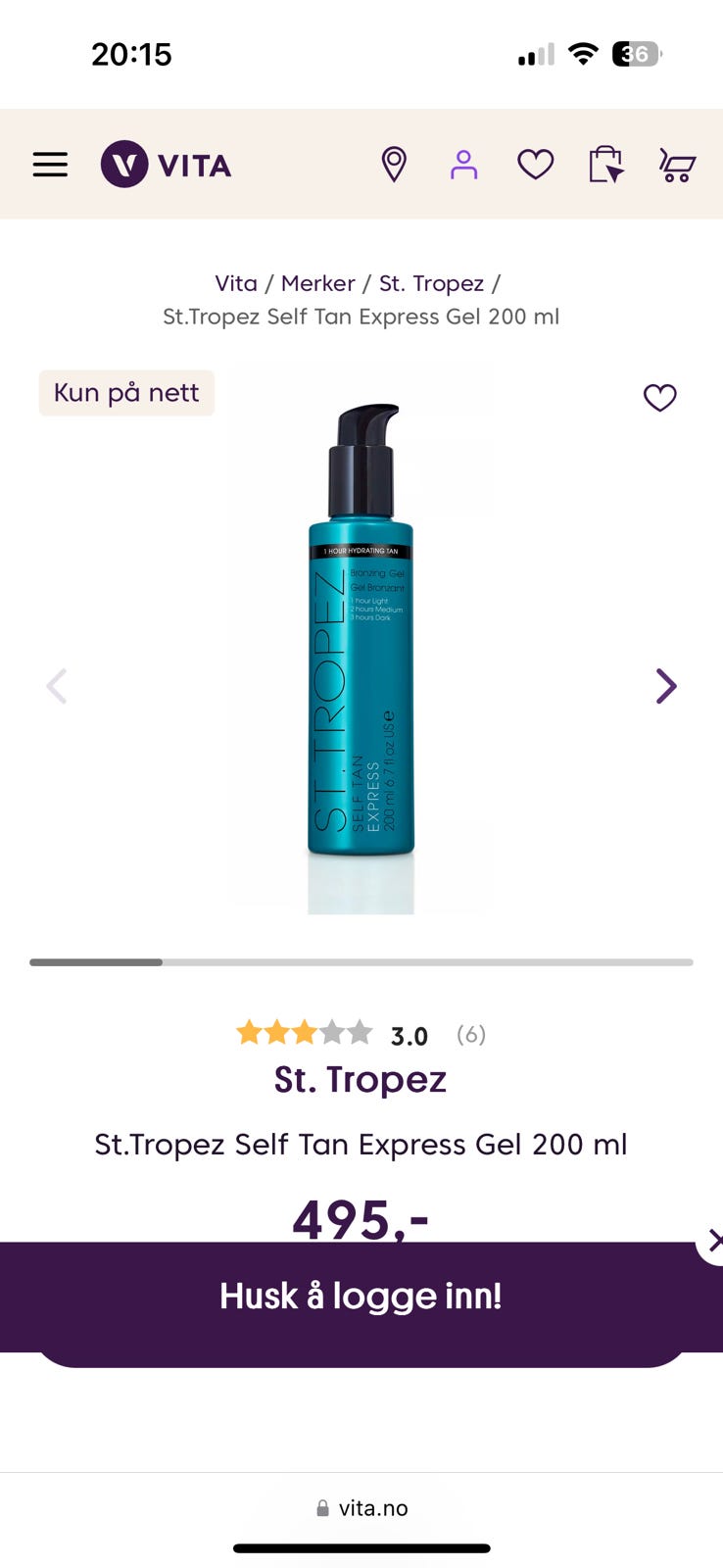The width and height of the screenshot is (723, 1568).
Task: Open the star rating reviews
Action: pos(361,1034)
